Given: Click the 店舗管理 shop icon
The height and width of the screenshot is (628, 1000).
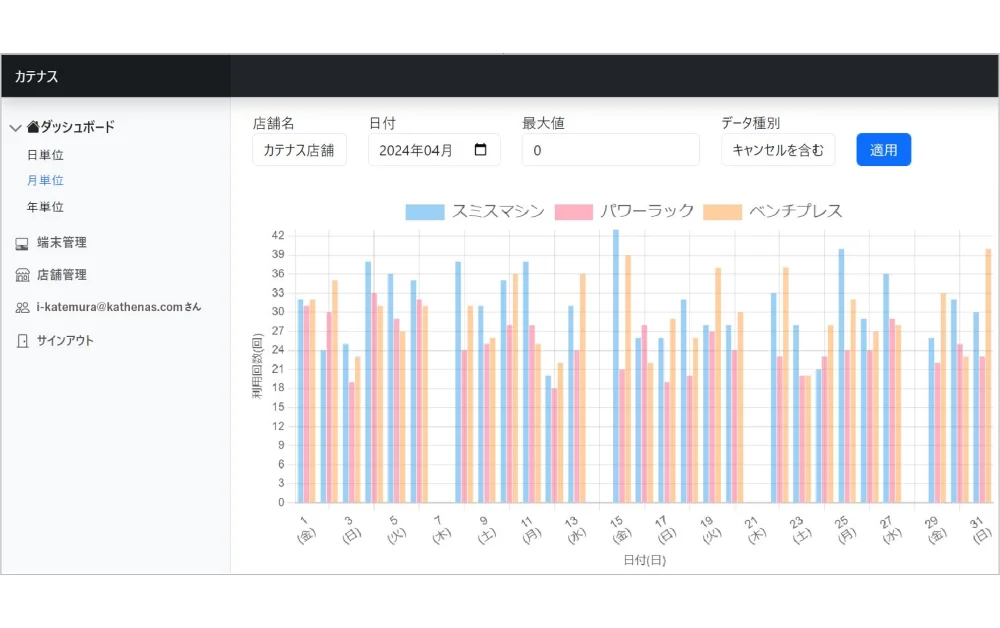Looking at the screenshot, I should tap(22, 275).
